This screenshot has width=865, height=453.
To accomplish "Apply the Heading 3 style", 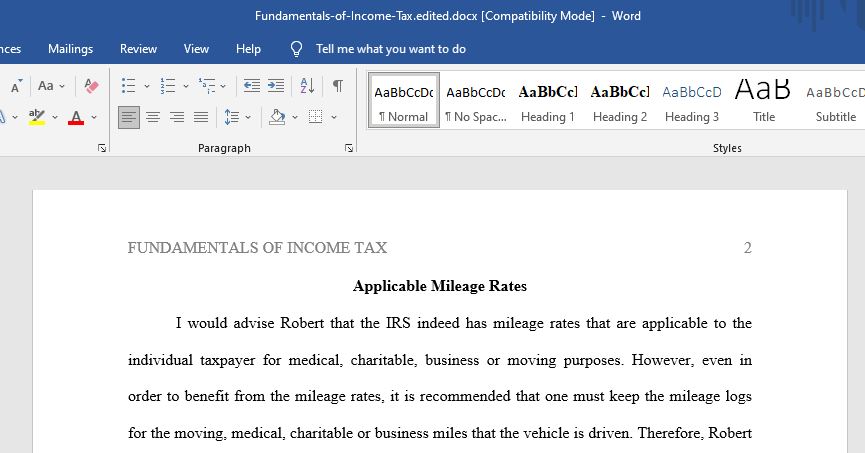I will pos(692,100).
